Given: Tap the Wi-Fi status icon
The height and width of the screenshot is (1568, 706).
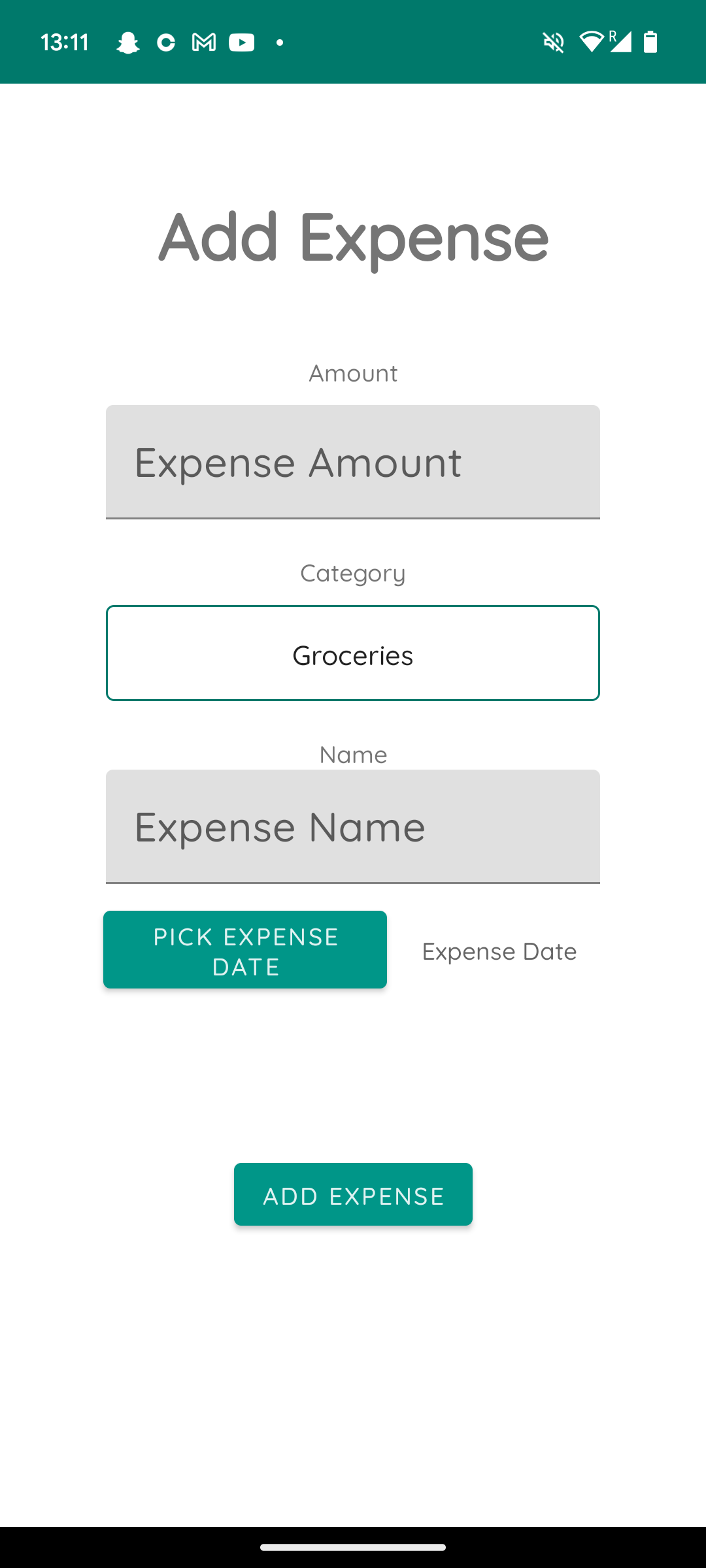Looking at the screenshot, I should point(592,42).
